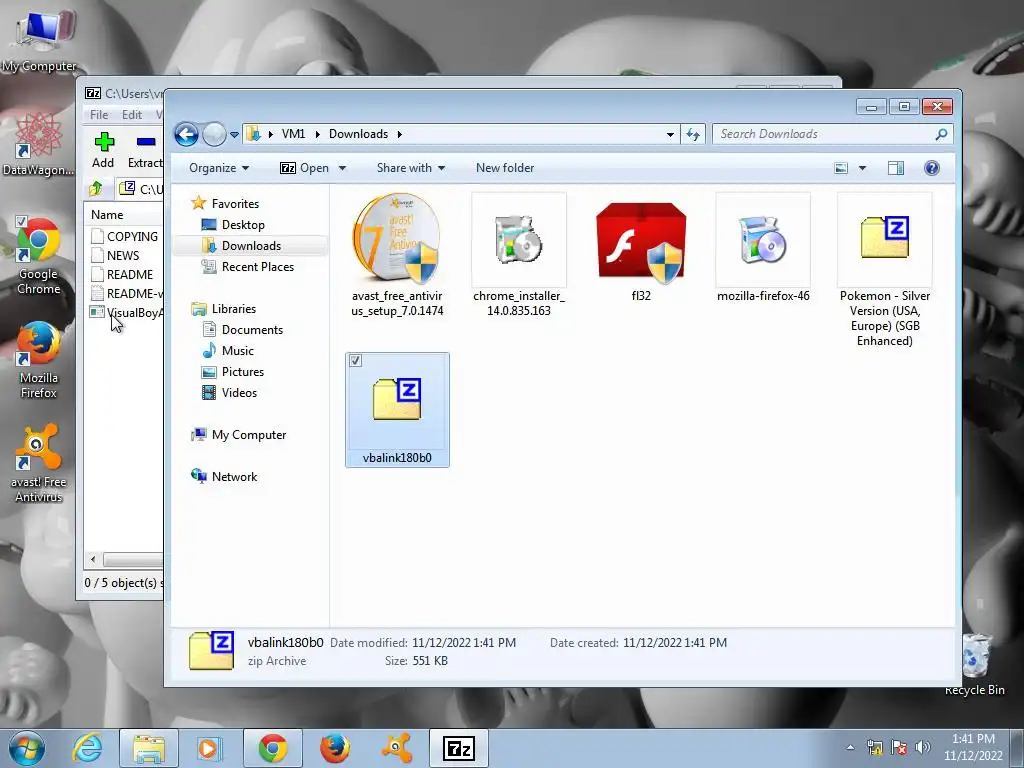Expand arrow after VM1 breadcrumb
Image resolution: width=1024 pixels, height=768 pixels.
(317, 135)
